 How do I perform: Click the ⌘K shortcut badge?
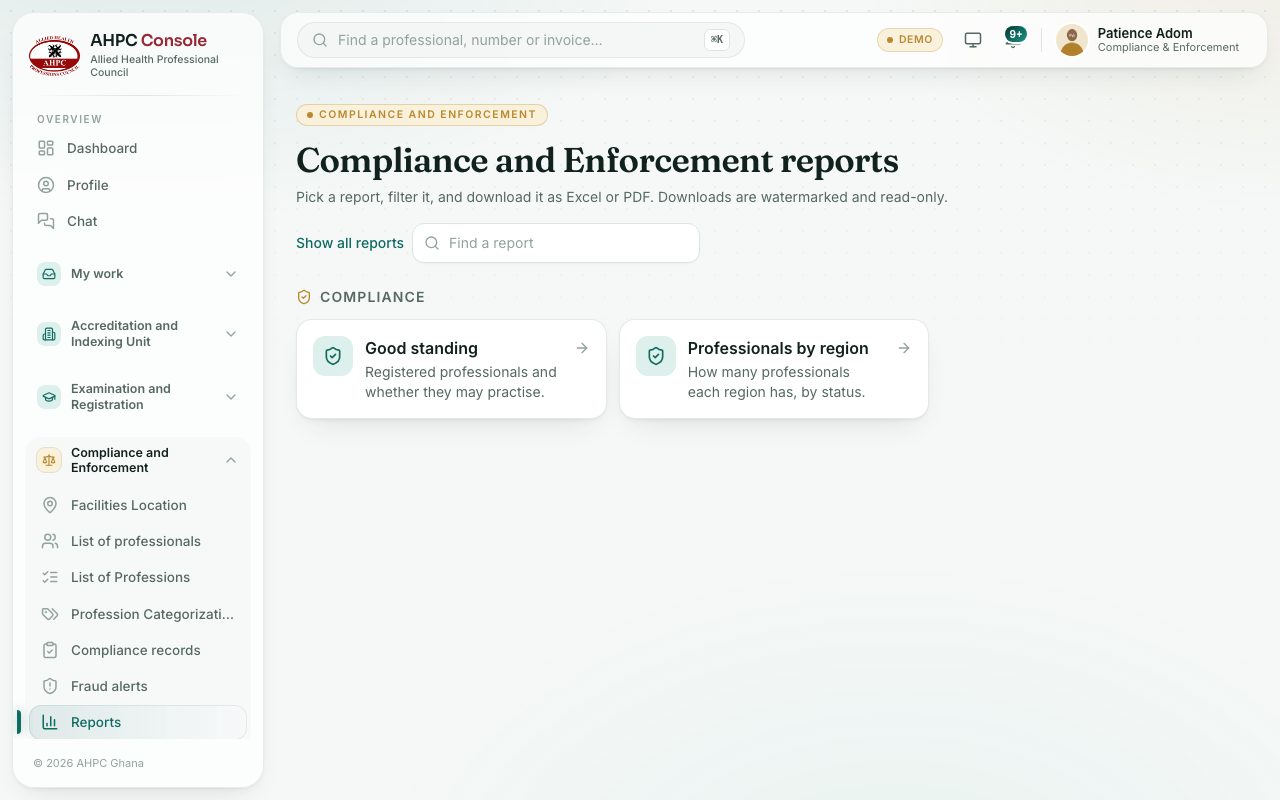pos(716,40)
